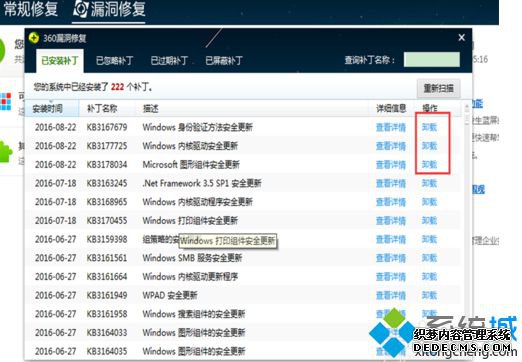Click 'Windows SMB 服务安全更新' description
Viewport: 522px width, 362px height.
point(192,258)
